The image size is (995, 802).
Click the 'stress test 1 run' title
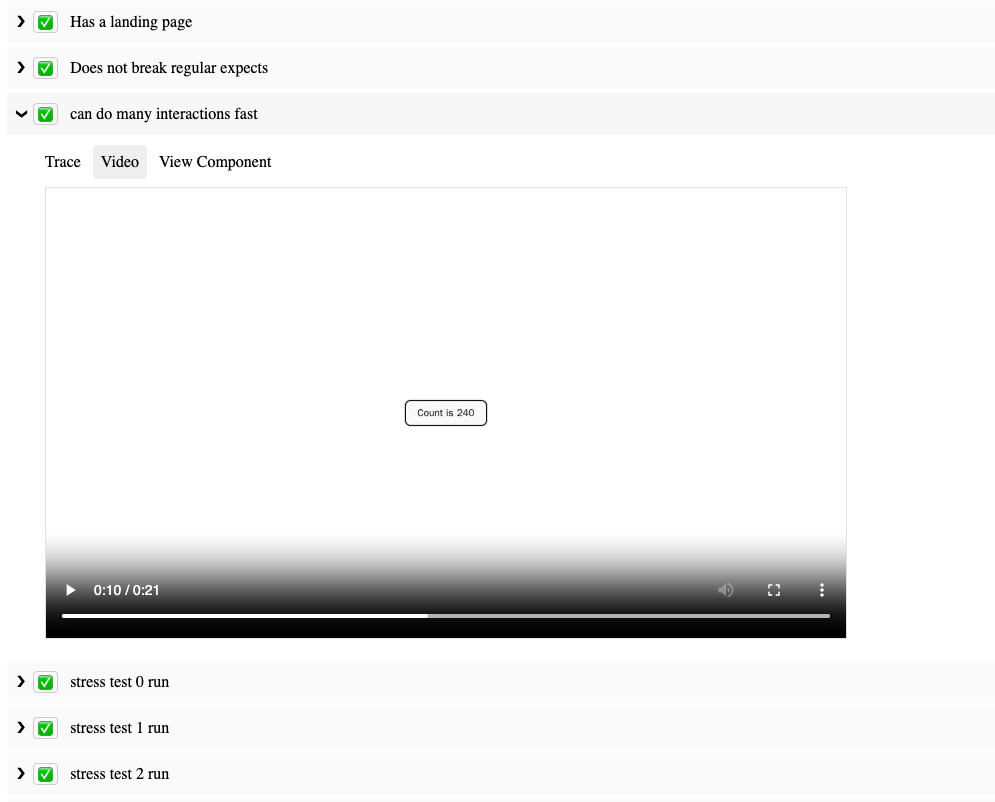point(119,728)
